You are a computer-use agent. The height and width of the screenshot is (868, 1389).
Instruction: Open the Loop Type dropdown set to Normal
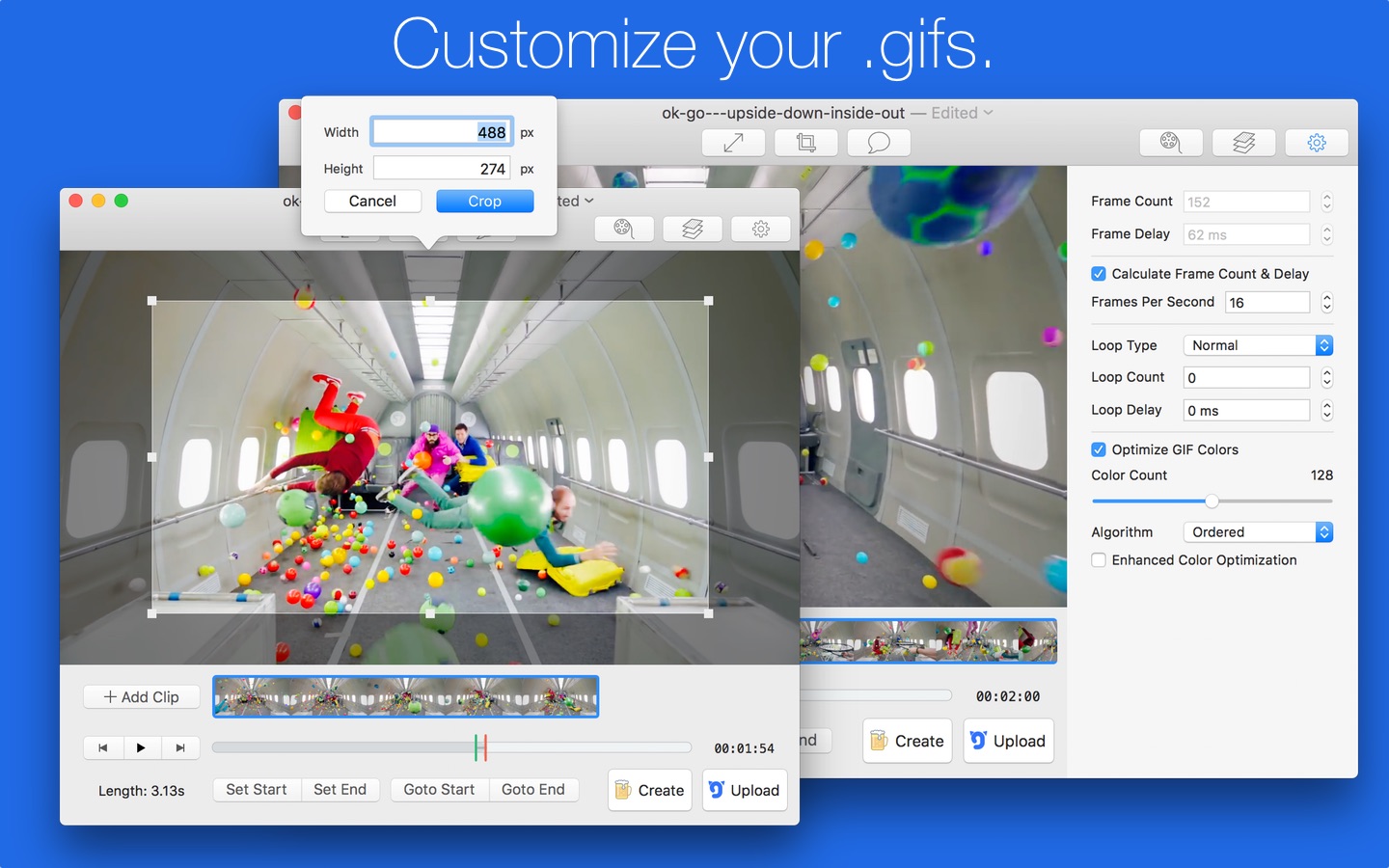click(x=1257, y=345)
